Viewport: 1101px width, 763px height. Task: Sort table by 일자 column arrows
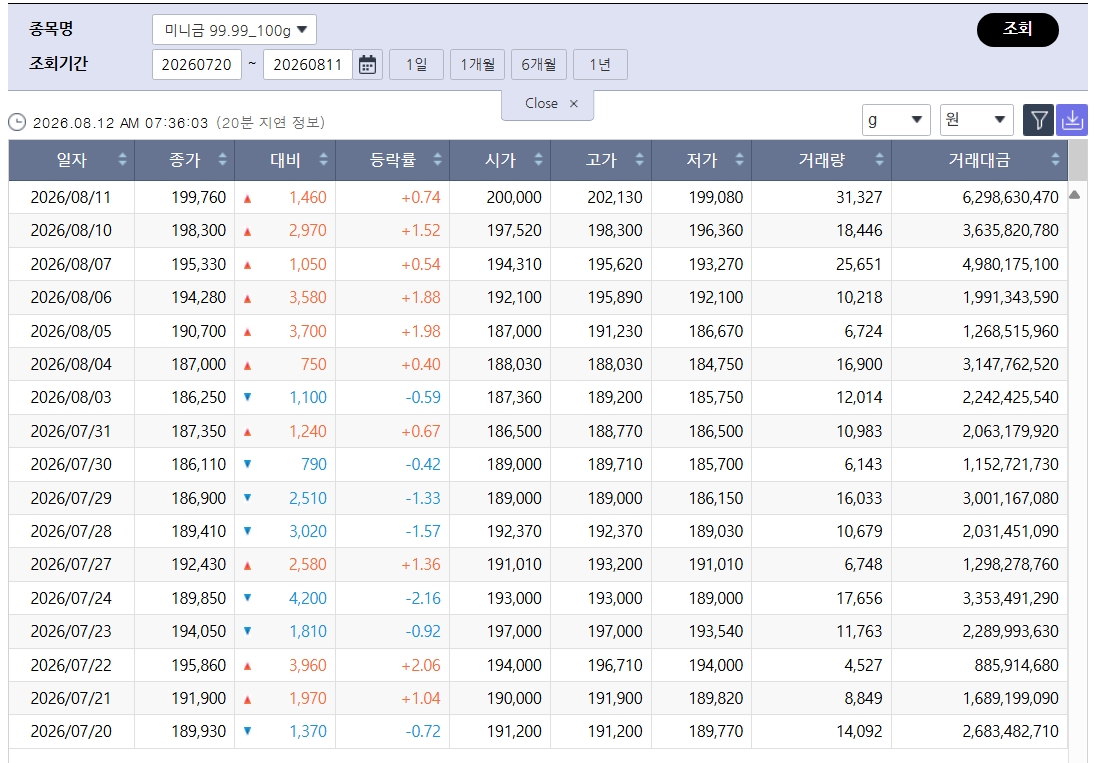(x=122, y=159)
